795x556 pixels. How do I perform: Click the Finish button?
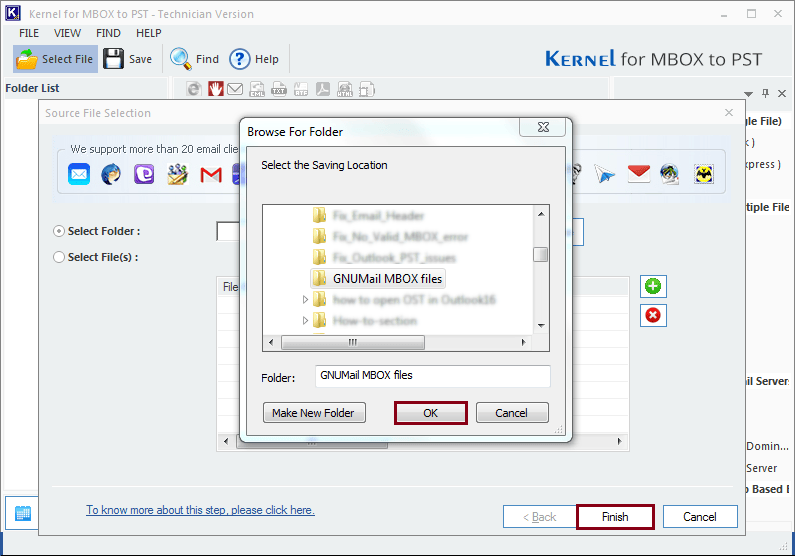[x=615, y=517]
